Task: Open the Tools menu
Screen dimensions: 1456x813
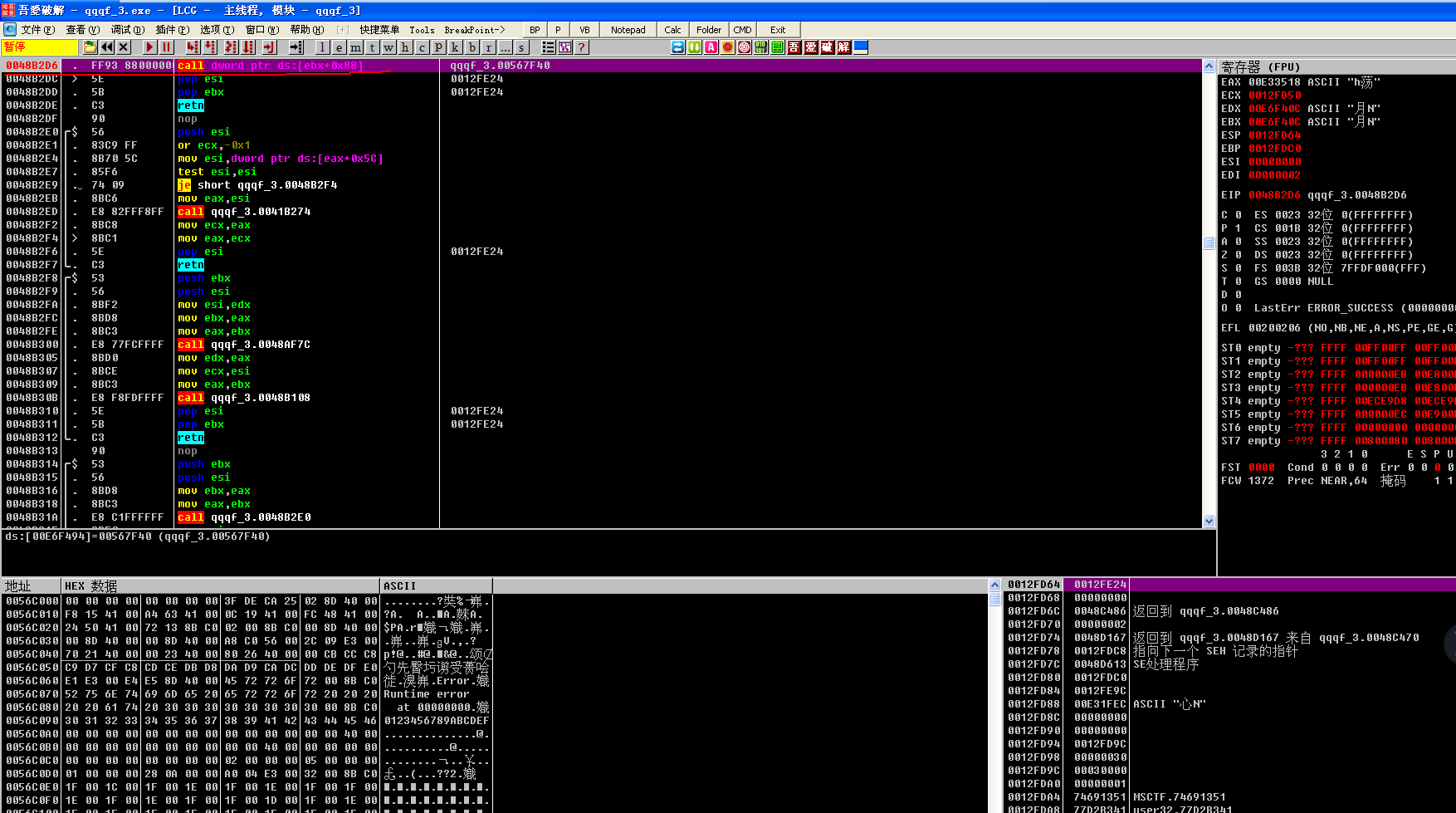Action: coord(422,30)
